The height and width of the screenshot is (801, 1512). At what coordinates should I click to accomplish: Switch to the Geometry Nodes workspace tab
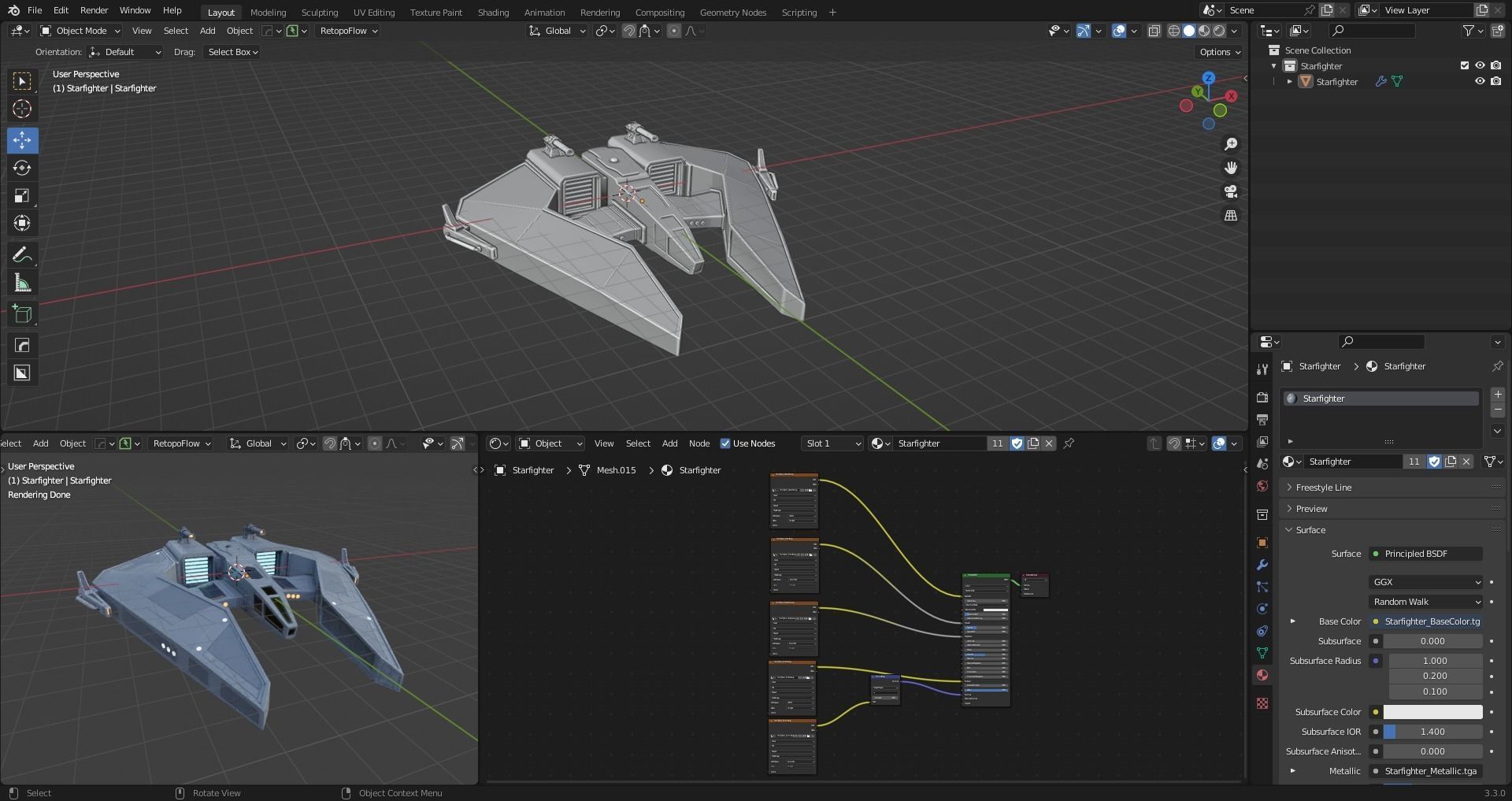click(732, 12)
